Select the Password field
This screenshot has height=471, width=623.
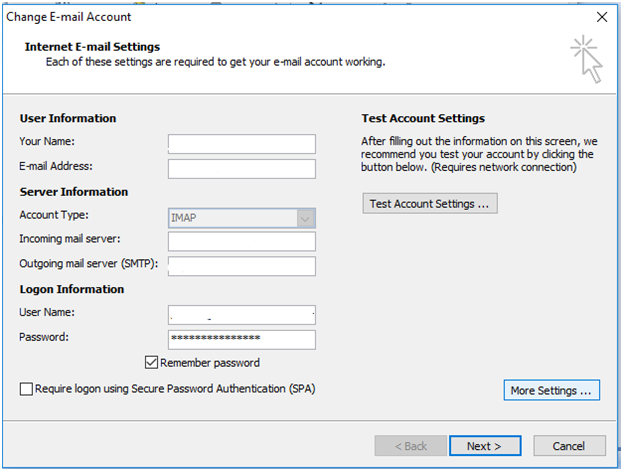(x=242, y=339)
